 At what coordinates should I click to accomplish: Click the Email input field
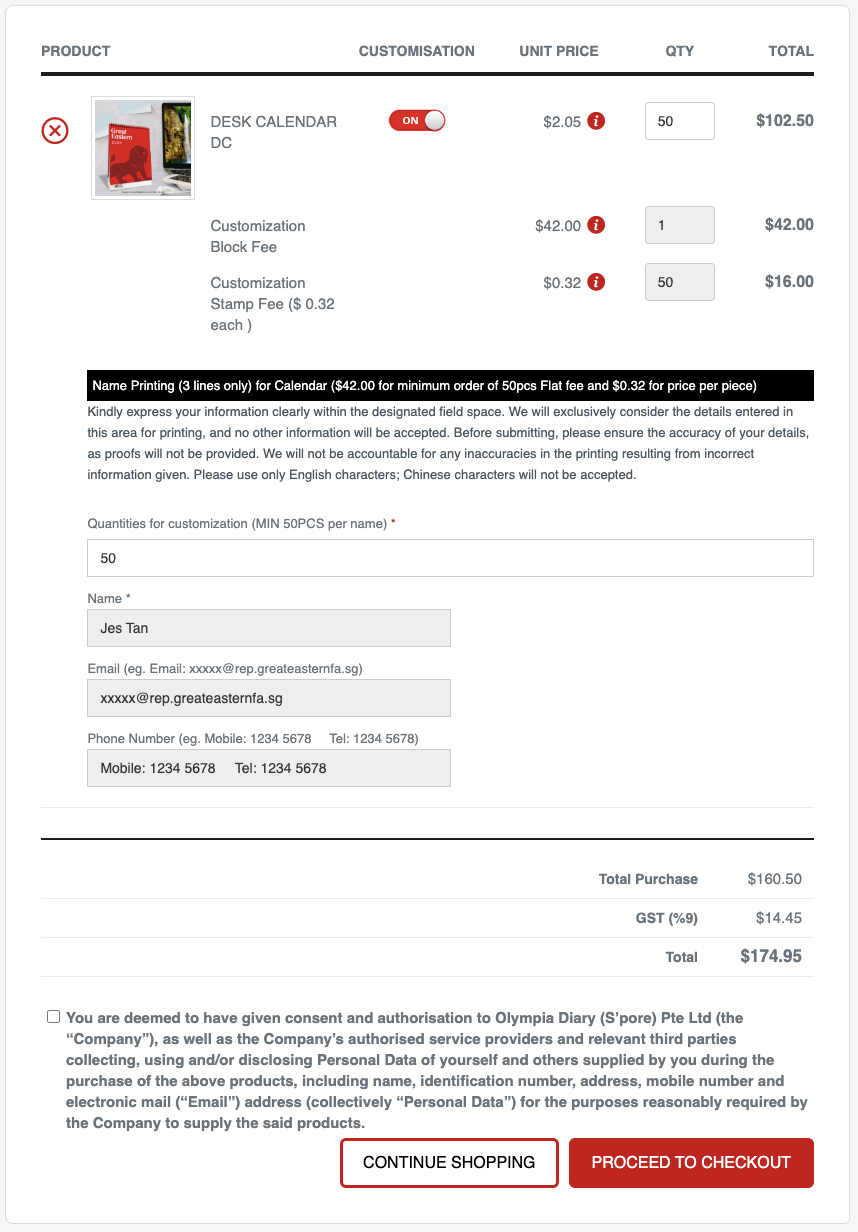(268, 698)
